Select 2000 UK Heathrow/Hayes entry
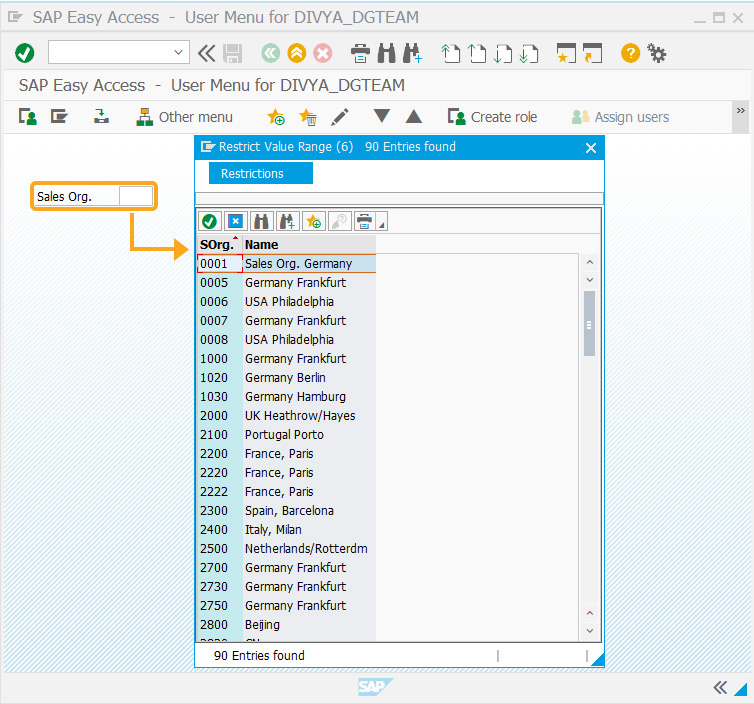754x704 pixels. 287,415
